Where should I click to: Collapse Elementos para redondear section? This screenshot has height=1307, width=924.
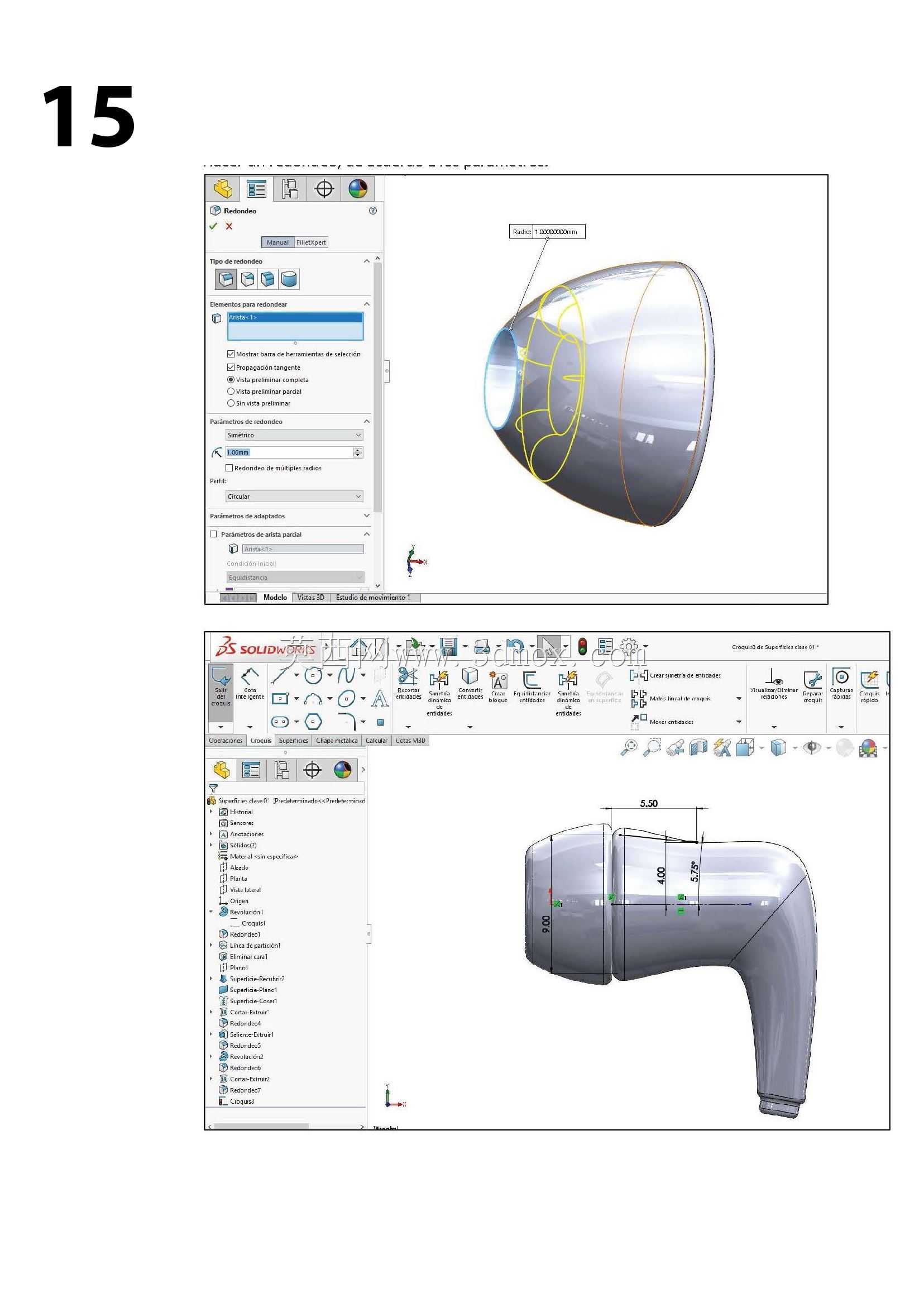click(x=366, y=304)
